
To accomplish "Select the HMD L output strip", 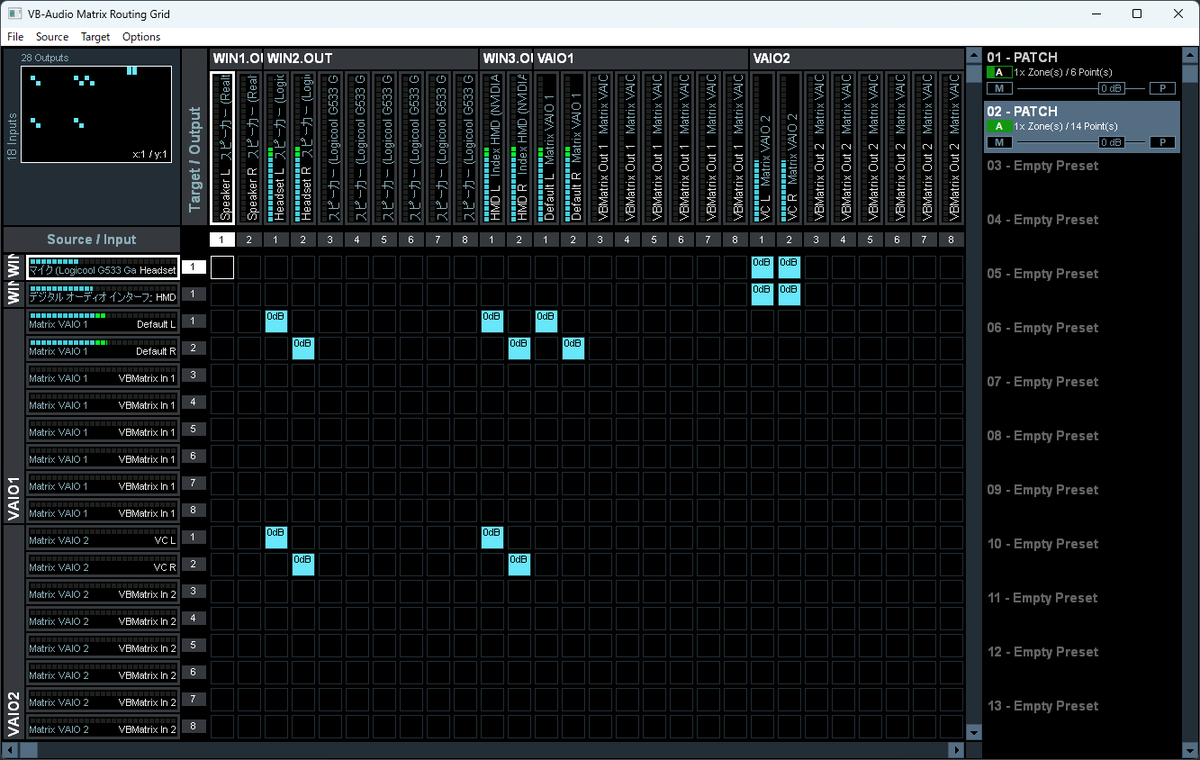I will [492, 148].
